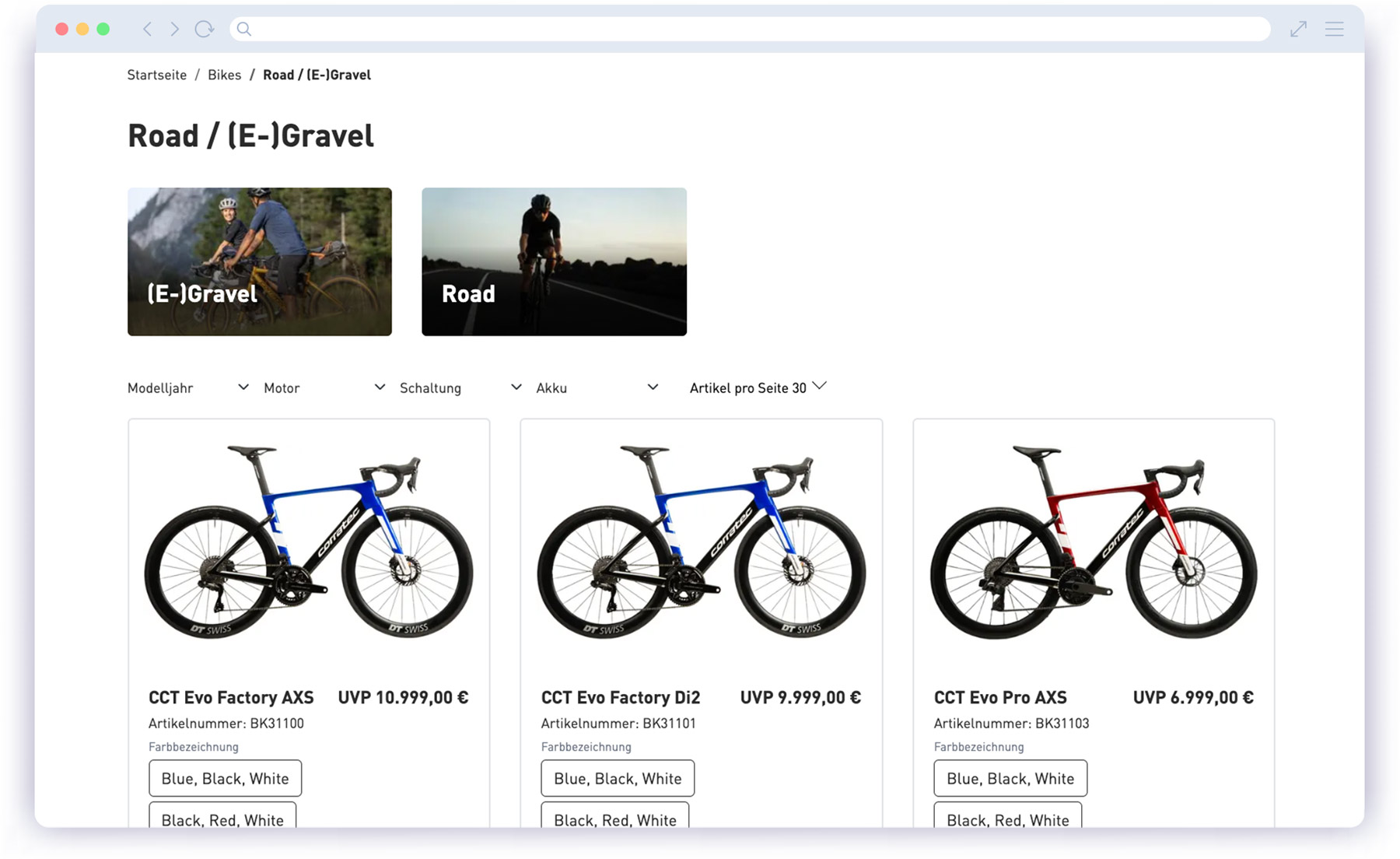The width and height of the screenshot is (1400, 859).
Task: Open the (E-)Gravel category tile
Action: click(x=260, y=261)
